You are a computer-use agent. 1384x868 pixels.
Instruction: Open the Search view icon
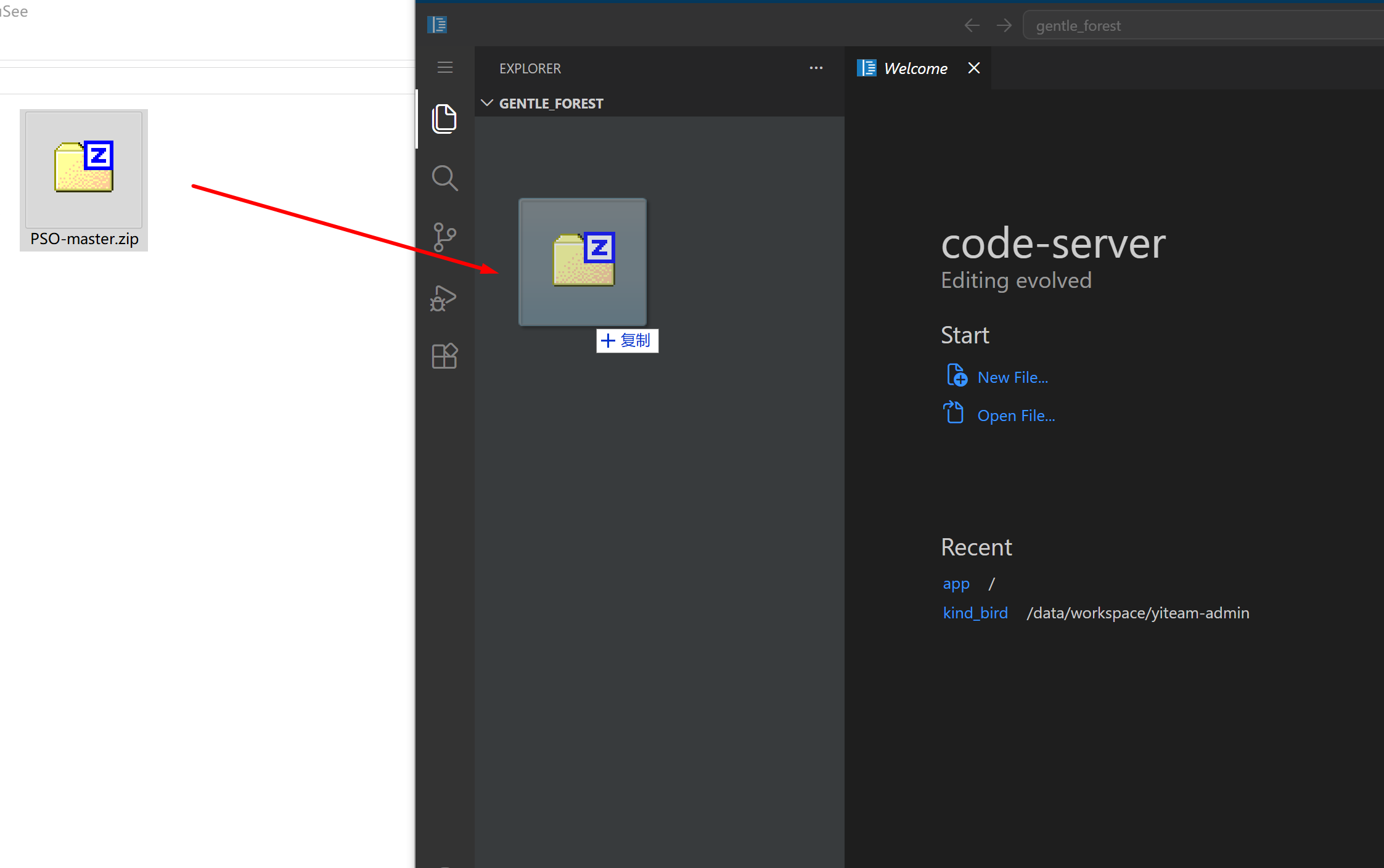click(444, 178)
